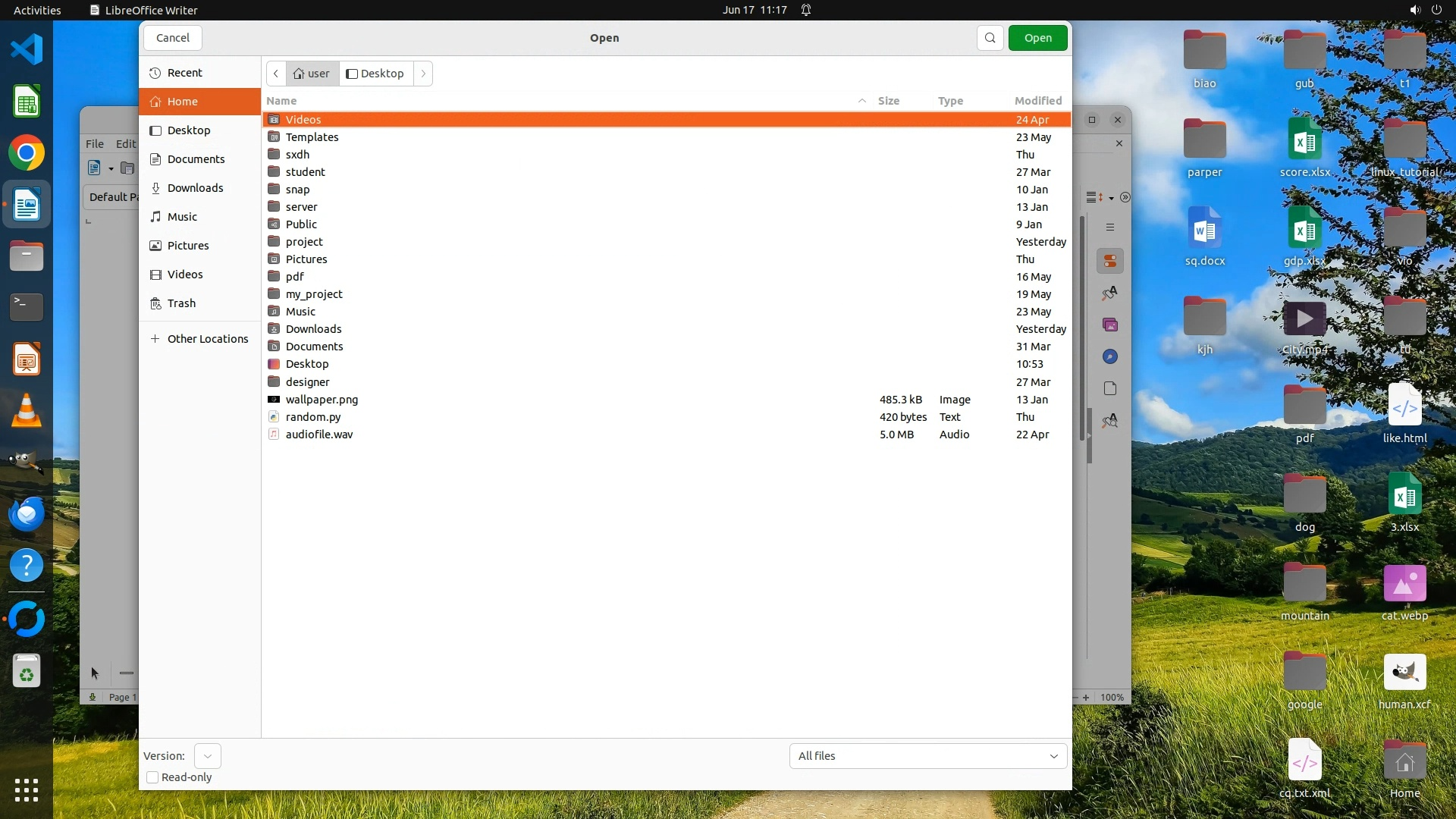Click the forward arrow in the path bar

[423, 74]
